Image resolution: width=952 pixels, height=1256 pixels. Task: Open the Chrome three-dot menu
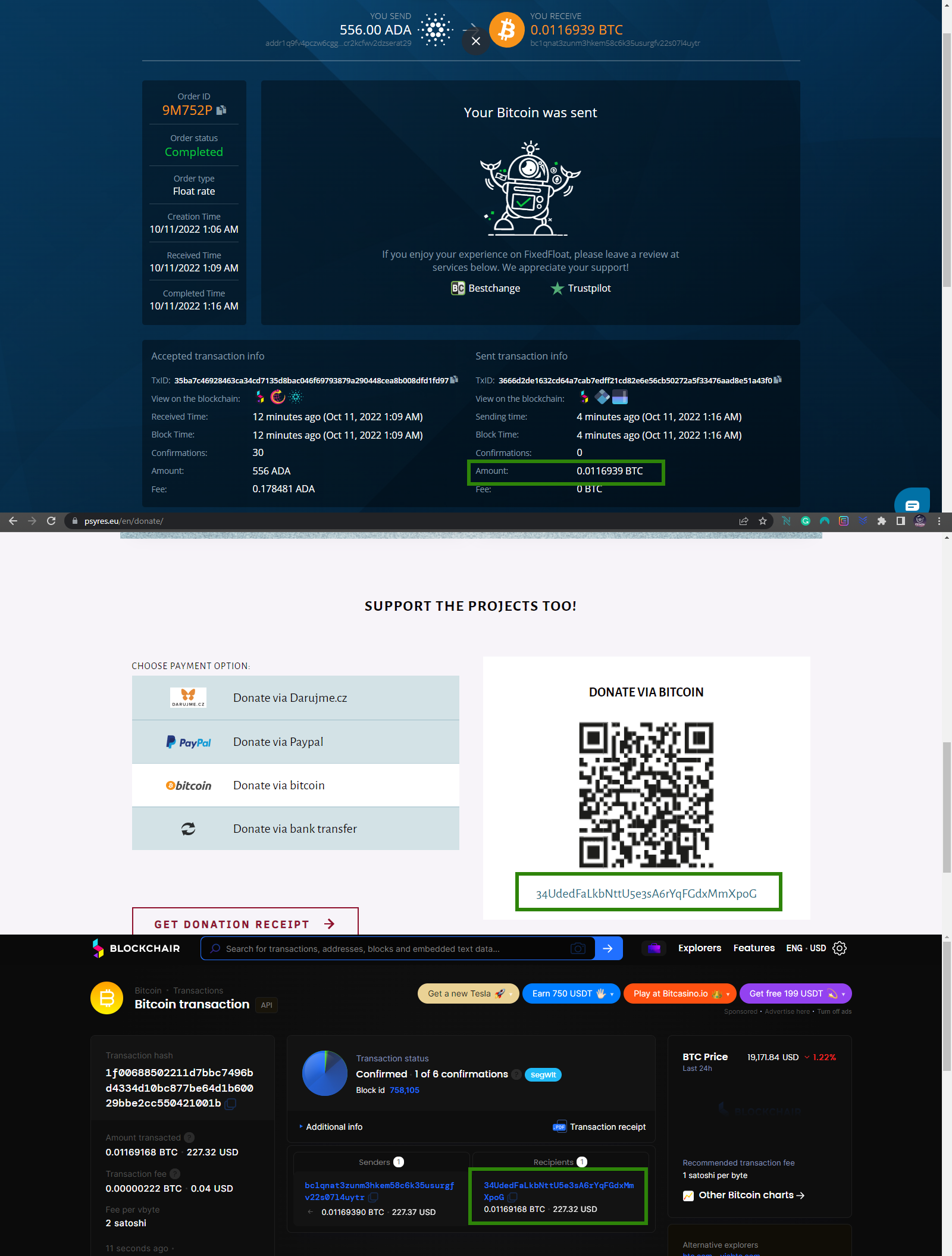(x=939, y=521)
